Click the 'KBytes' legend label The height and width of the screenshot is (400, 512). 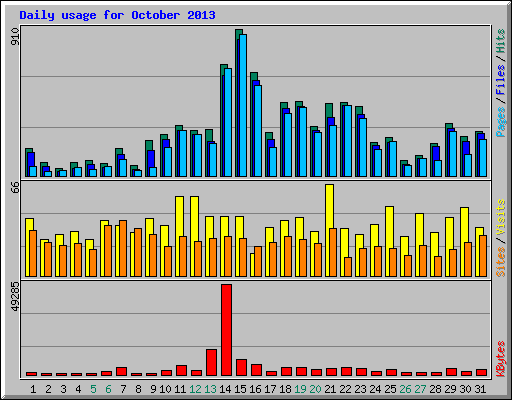pyautogui.click(x=500, y=359)
